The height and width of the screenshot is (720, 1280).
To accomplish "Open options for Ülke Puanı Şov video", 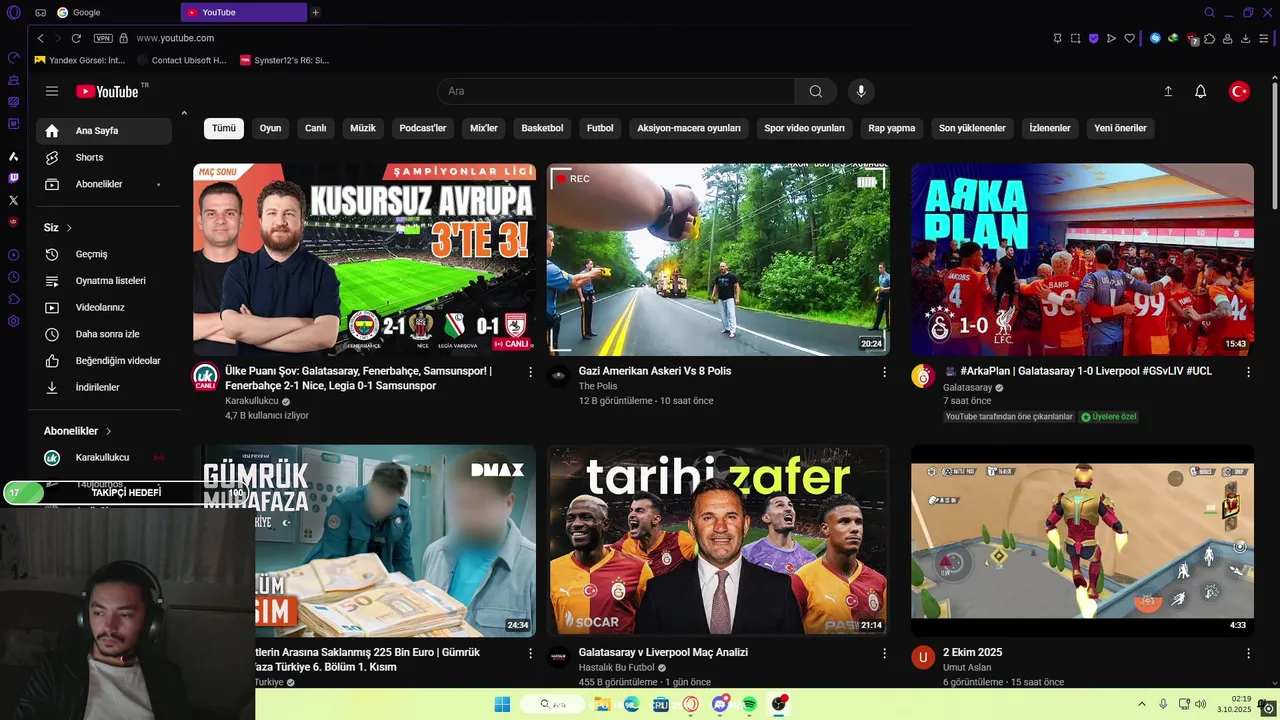I will tap(530, 372).
